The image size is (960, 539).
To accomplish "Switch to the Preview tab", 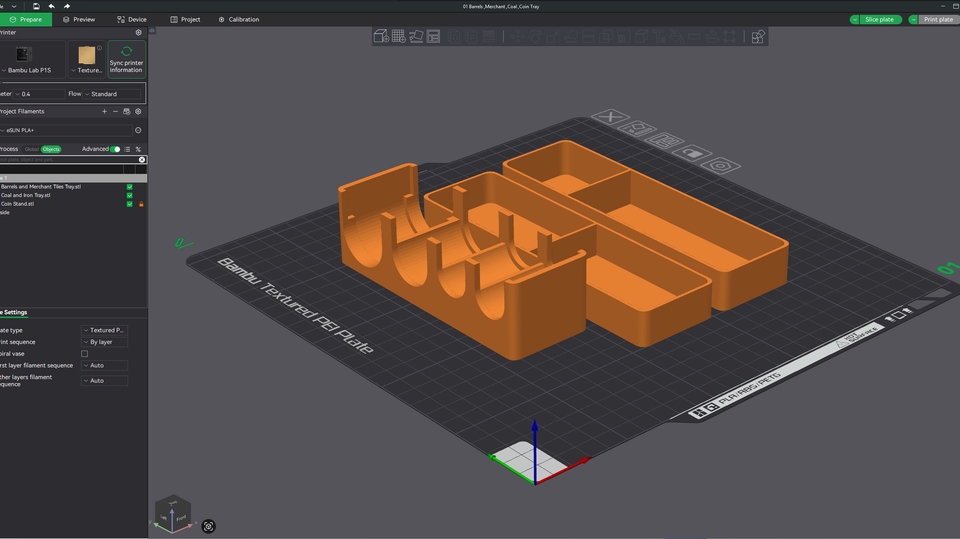I will [79, 19].
